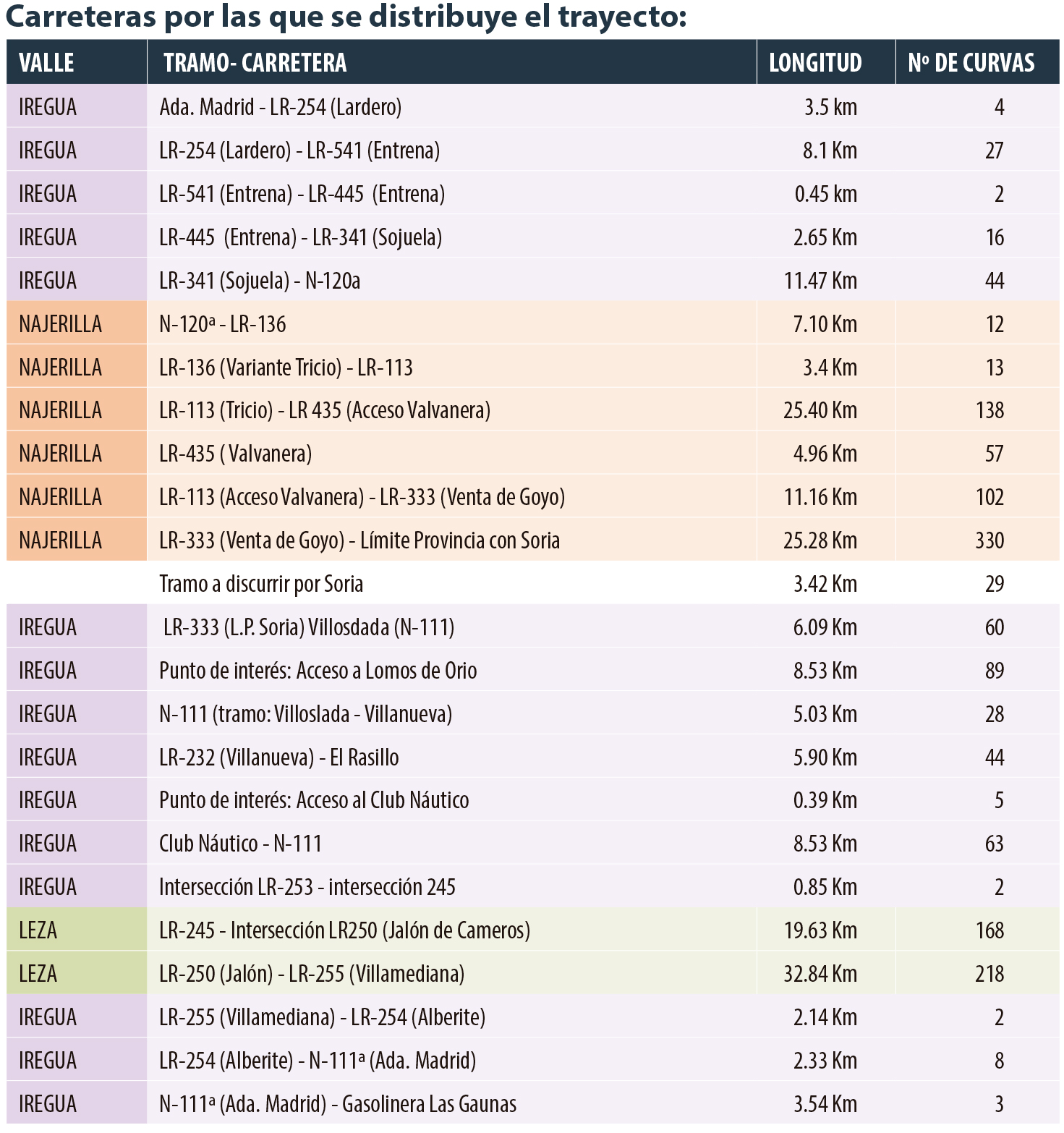Click the TRAMO- CARRETERA column header
Screen dimensions: 1064x1133
[255, 63]
